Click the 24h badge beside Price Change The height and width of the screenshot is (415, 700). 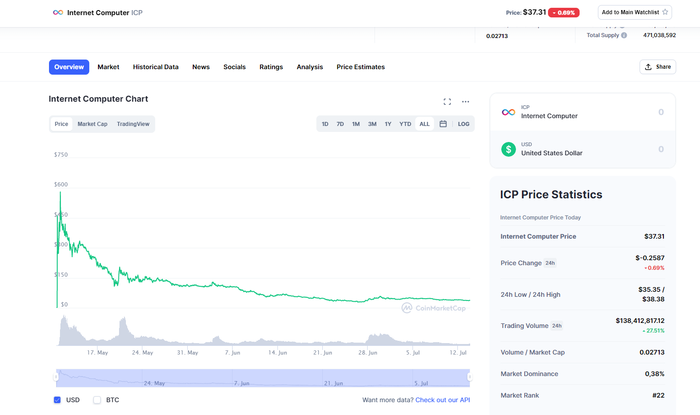point(550,263)
